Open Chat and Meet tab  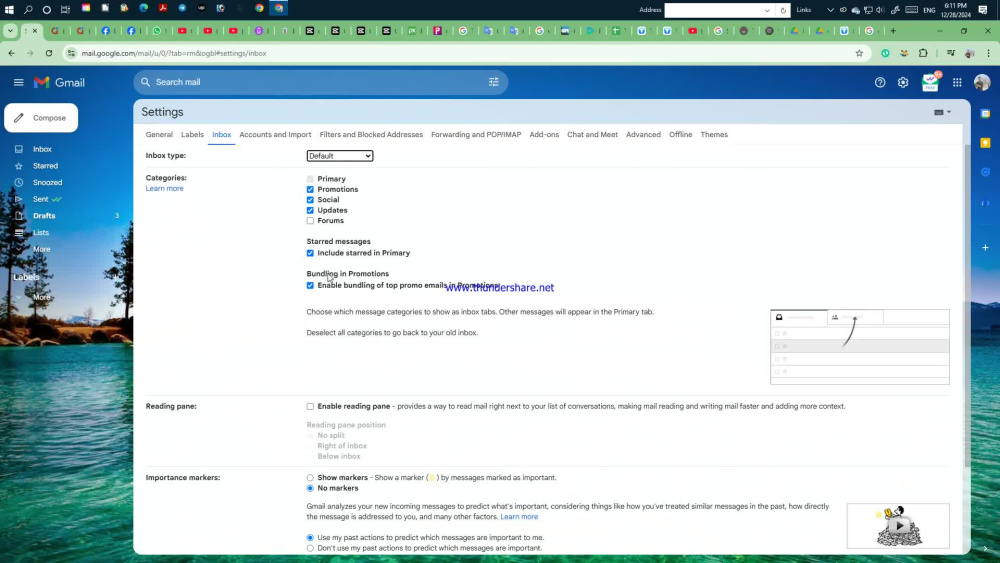pos(592,135)
